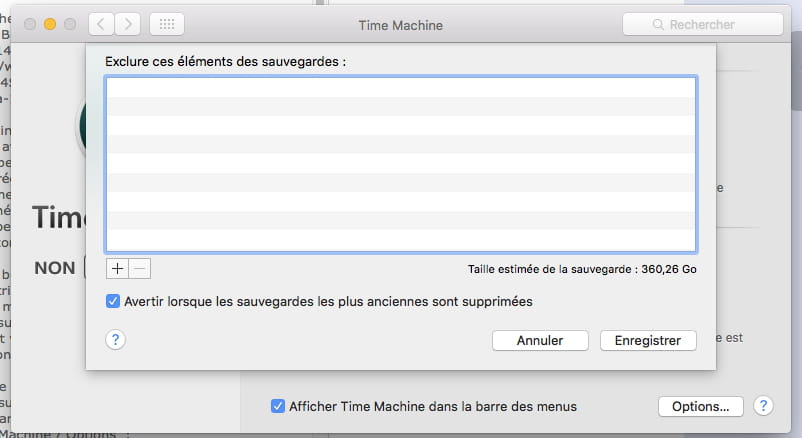Add an excluded item with the plus button
Image resolution: width=802 pixels, height=438 pixels.
(117, 268)
